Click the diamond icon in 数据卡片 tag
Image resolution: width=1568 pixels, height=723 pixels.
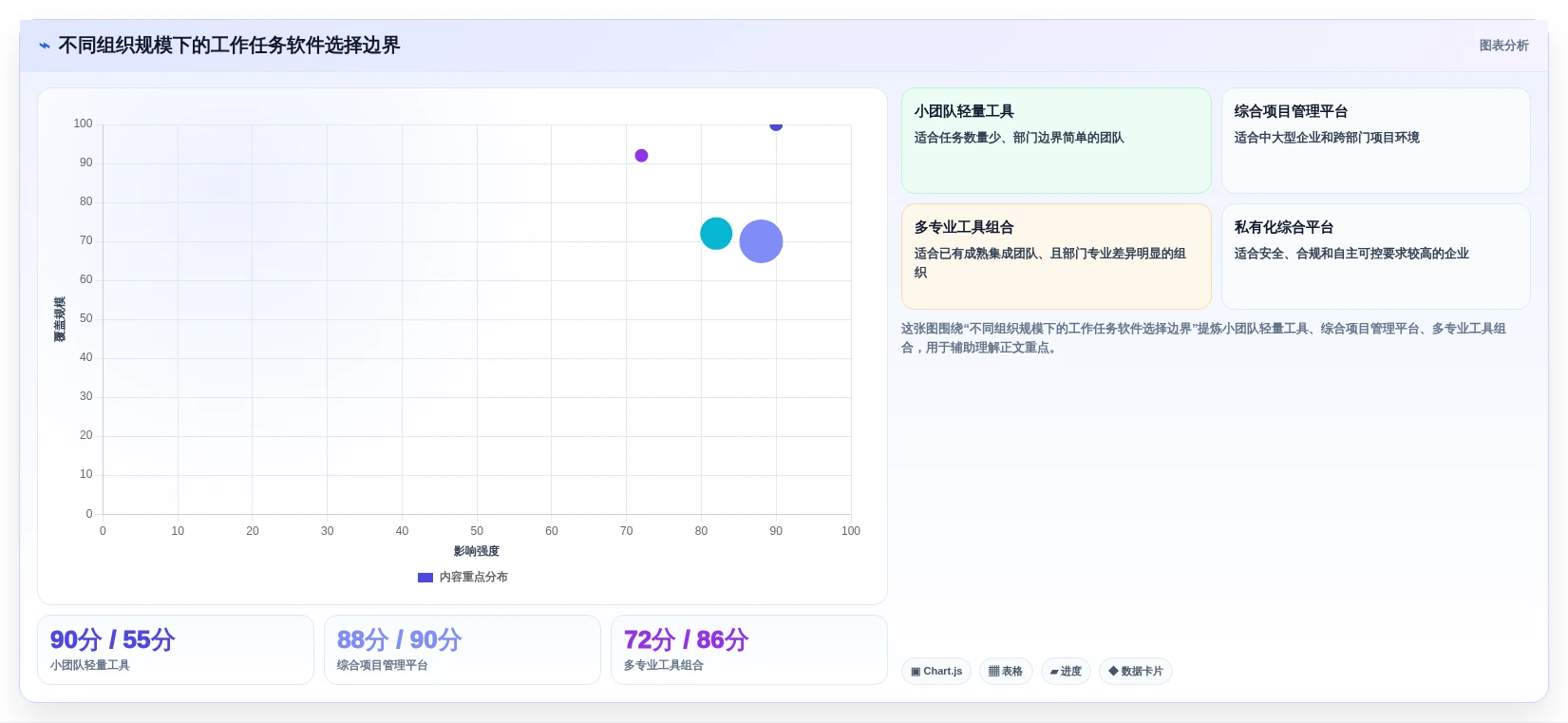click(x=1113, y=671)
